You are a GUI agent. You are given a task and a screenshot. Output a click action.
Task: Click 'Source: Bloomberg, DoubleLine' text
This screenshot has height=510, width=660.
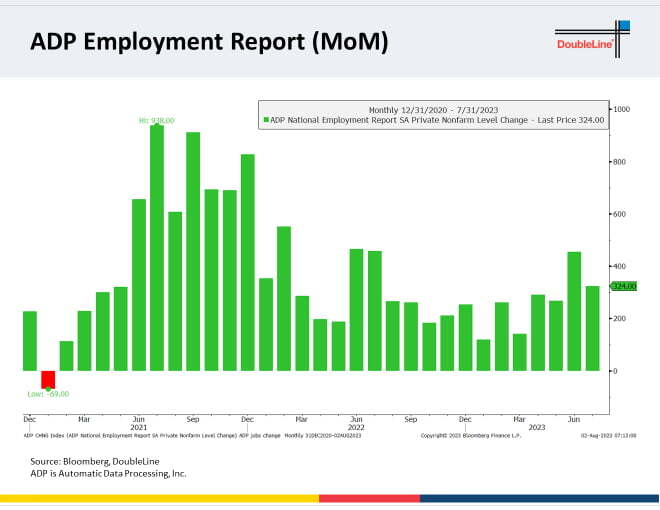click(x=95, y=461)
